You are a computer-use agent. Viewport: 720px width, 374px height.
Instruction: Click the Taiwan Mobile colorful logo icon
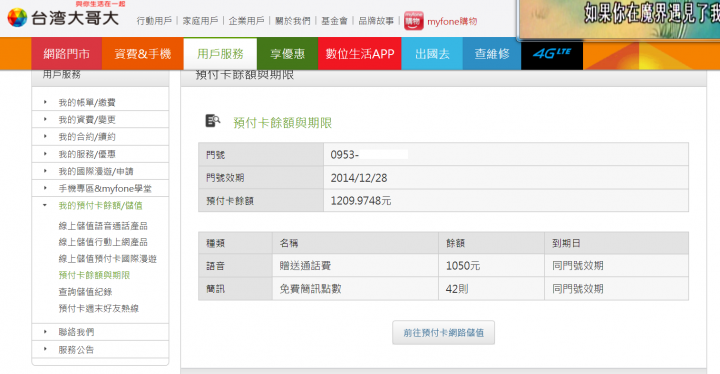[x=17, y=17]
